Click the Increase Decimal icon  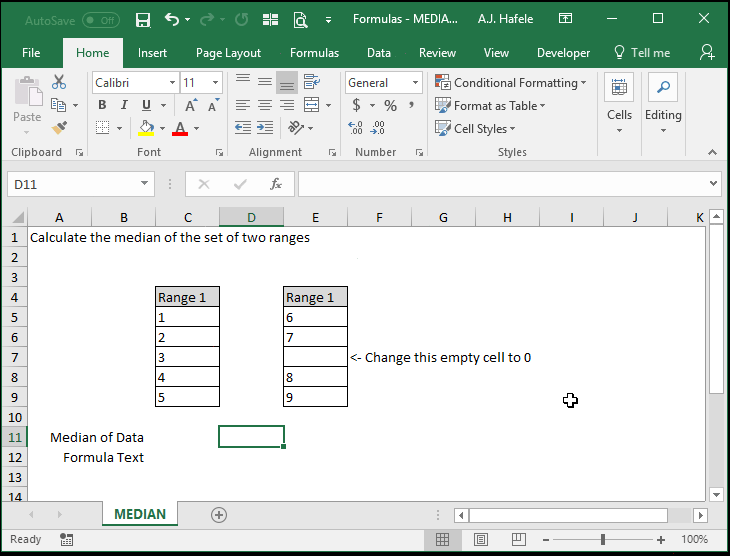click(355, 127)
